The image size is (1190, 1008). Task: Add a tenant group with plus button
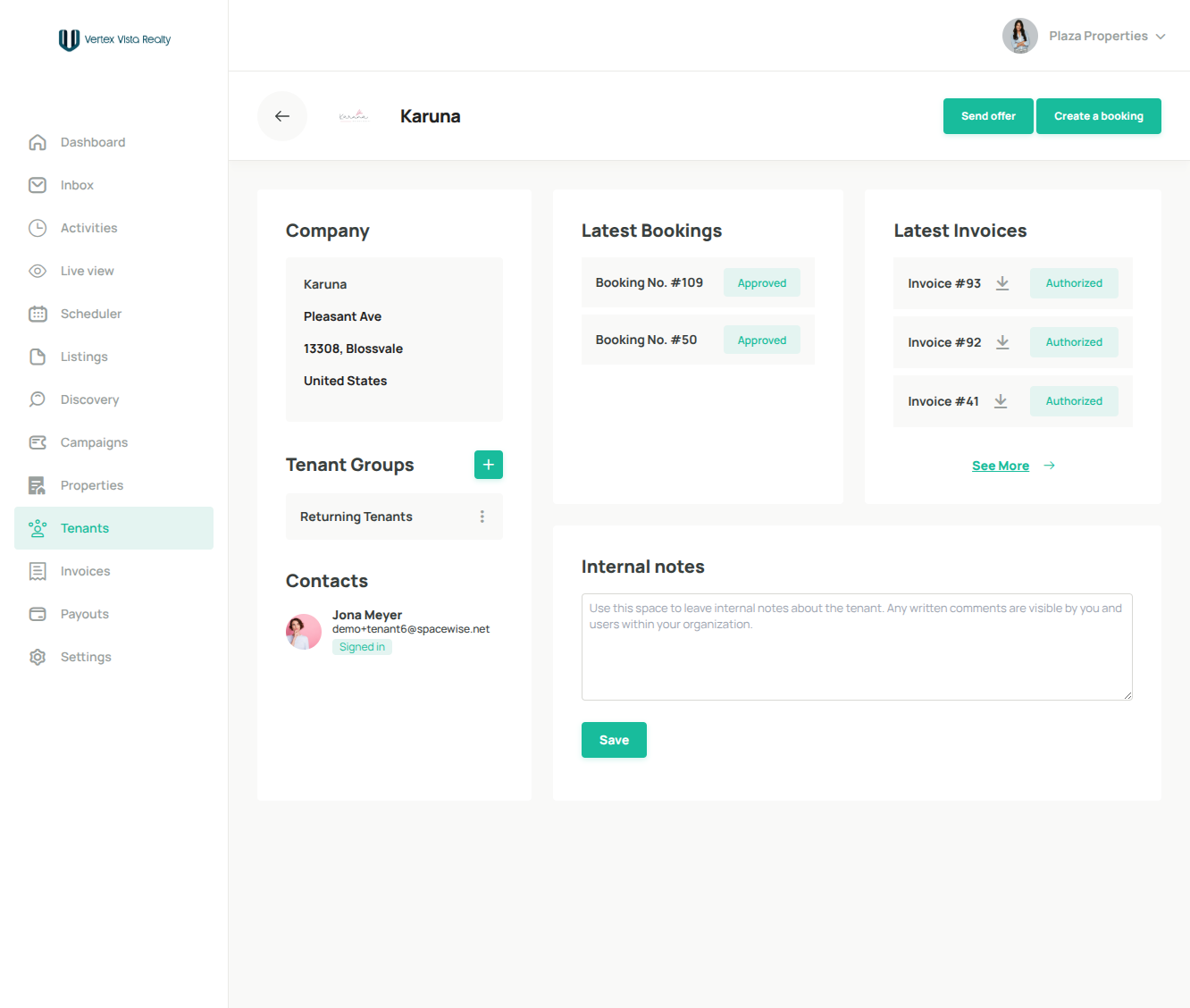(489, 465)
